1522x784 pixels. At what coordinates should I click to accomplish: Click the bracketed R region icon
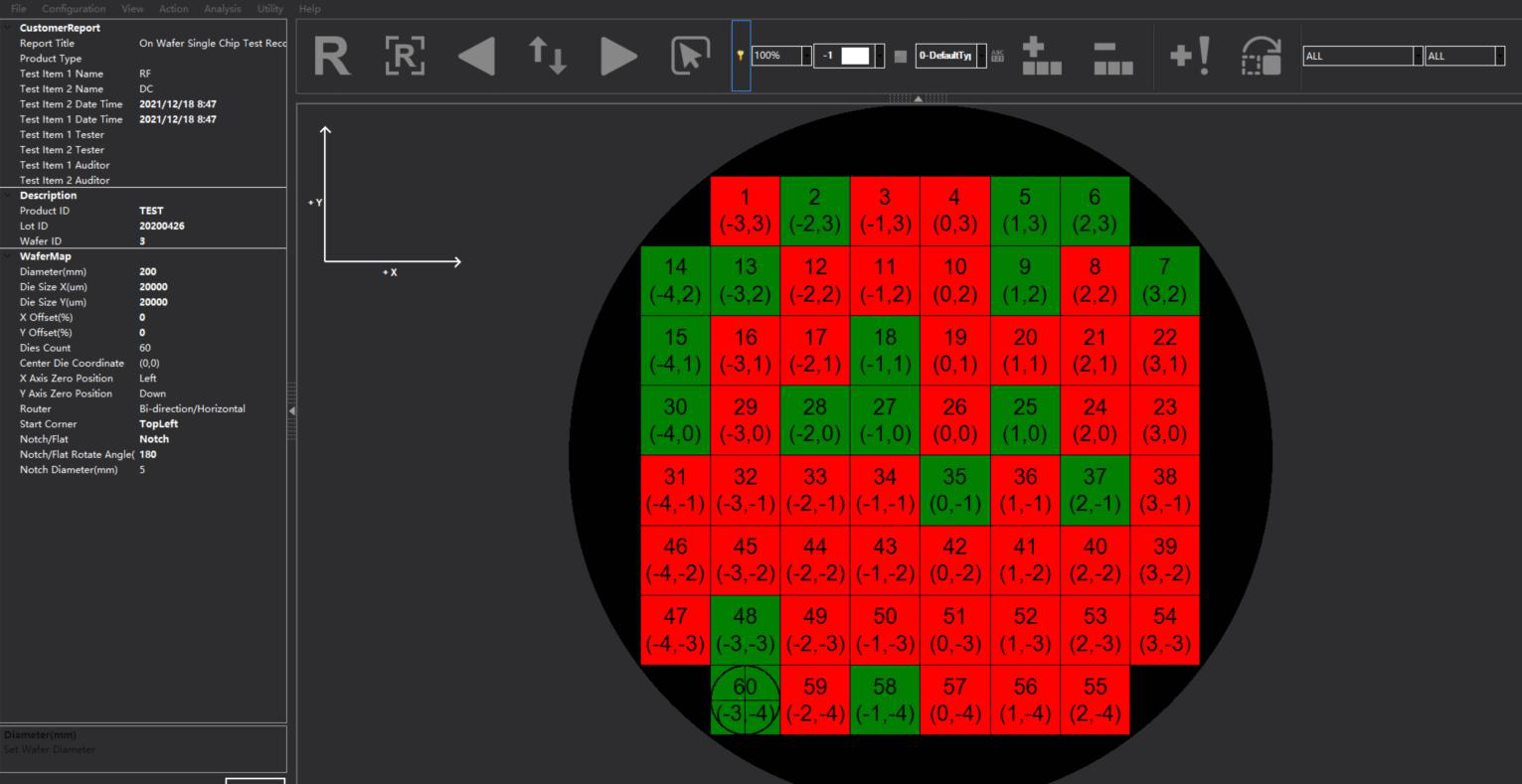[405, 56]
